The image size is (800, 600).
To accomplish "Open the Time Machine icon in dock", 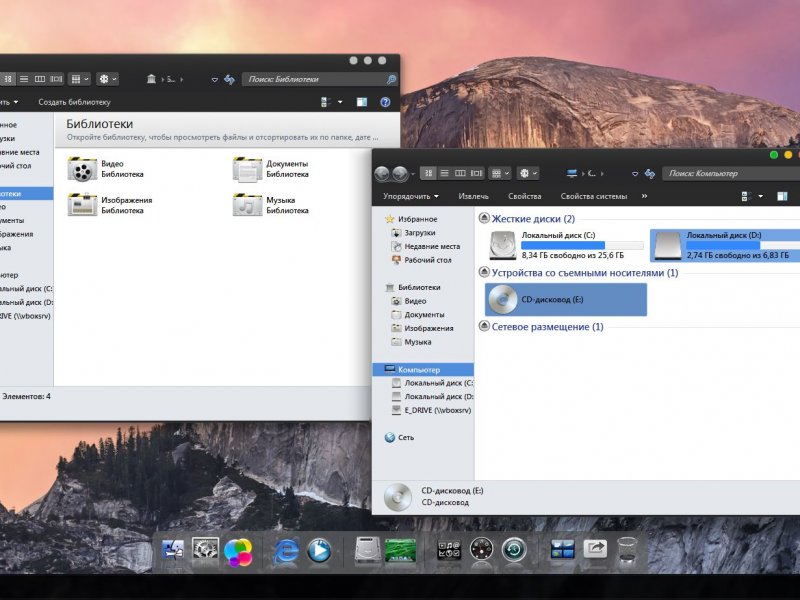I will pos(514,551).
